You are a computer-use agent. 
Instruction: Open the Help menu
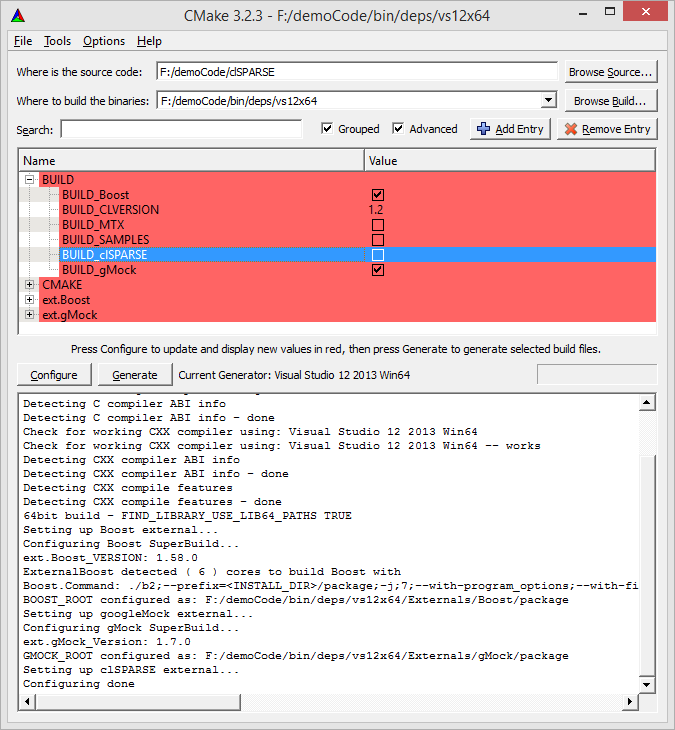149,41
